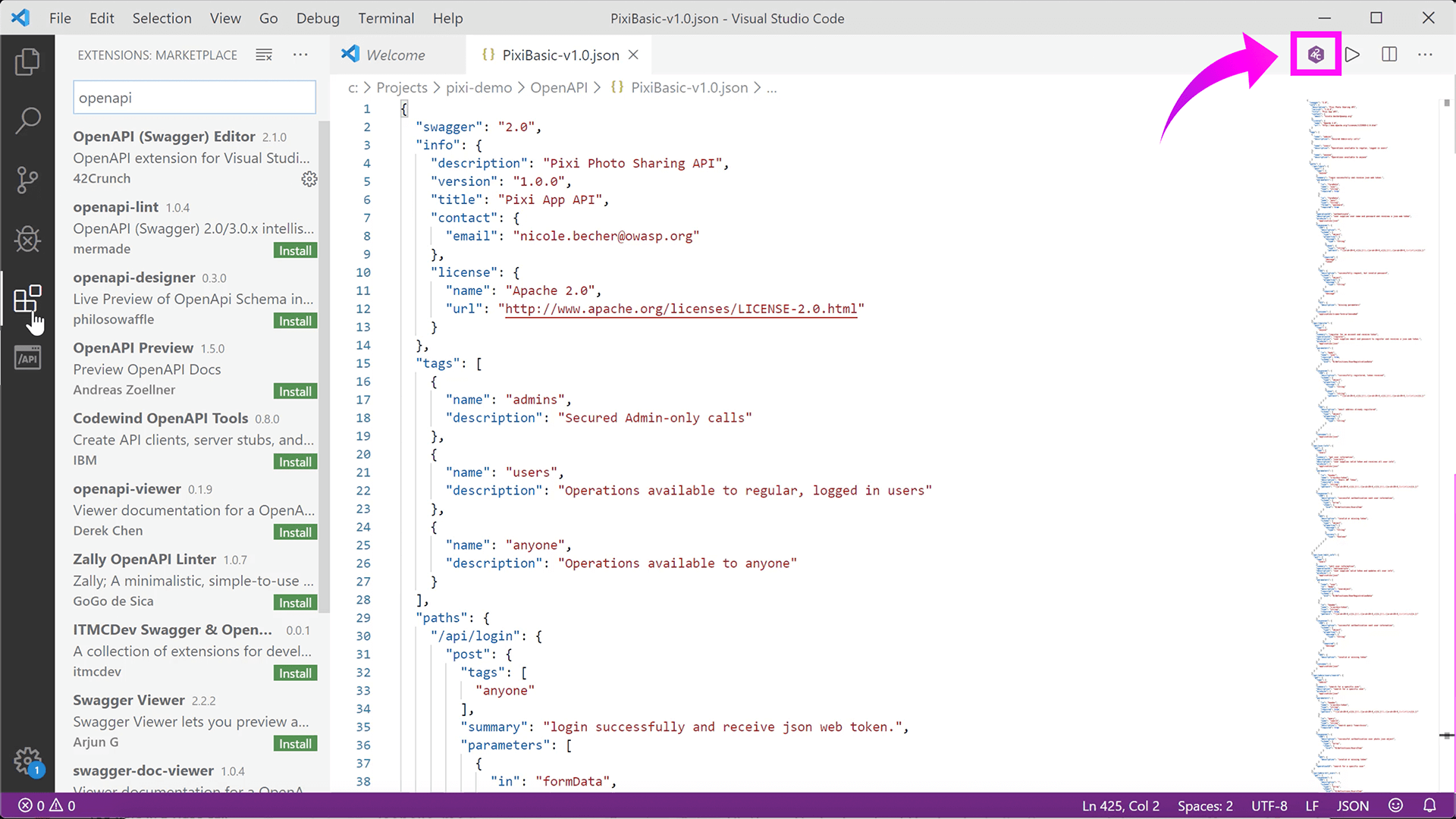
Task: Open the Source Control view
Action: tap(27, 180)
